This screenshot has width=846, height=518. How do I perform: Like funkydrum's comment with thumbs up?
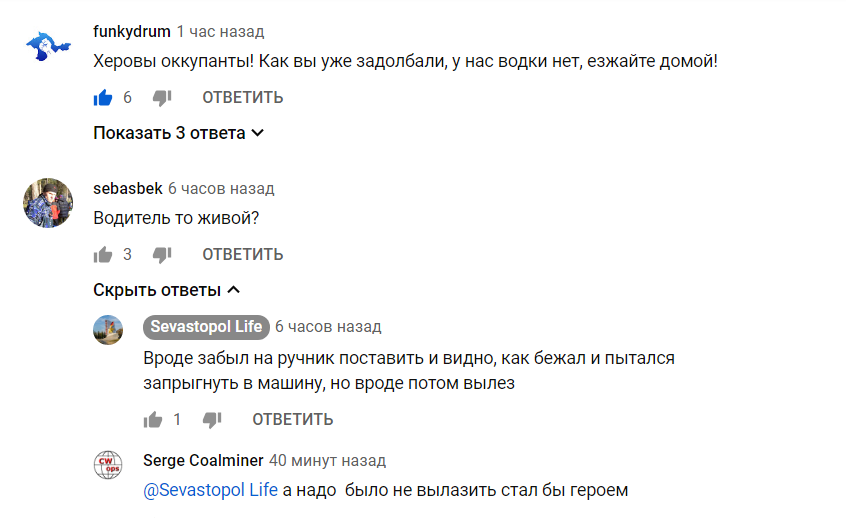(x=103, y=98)
